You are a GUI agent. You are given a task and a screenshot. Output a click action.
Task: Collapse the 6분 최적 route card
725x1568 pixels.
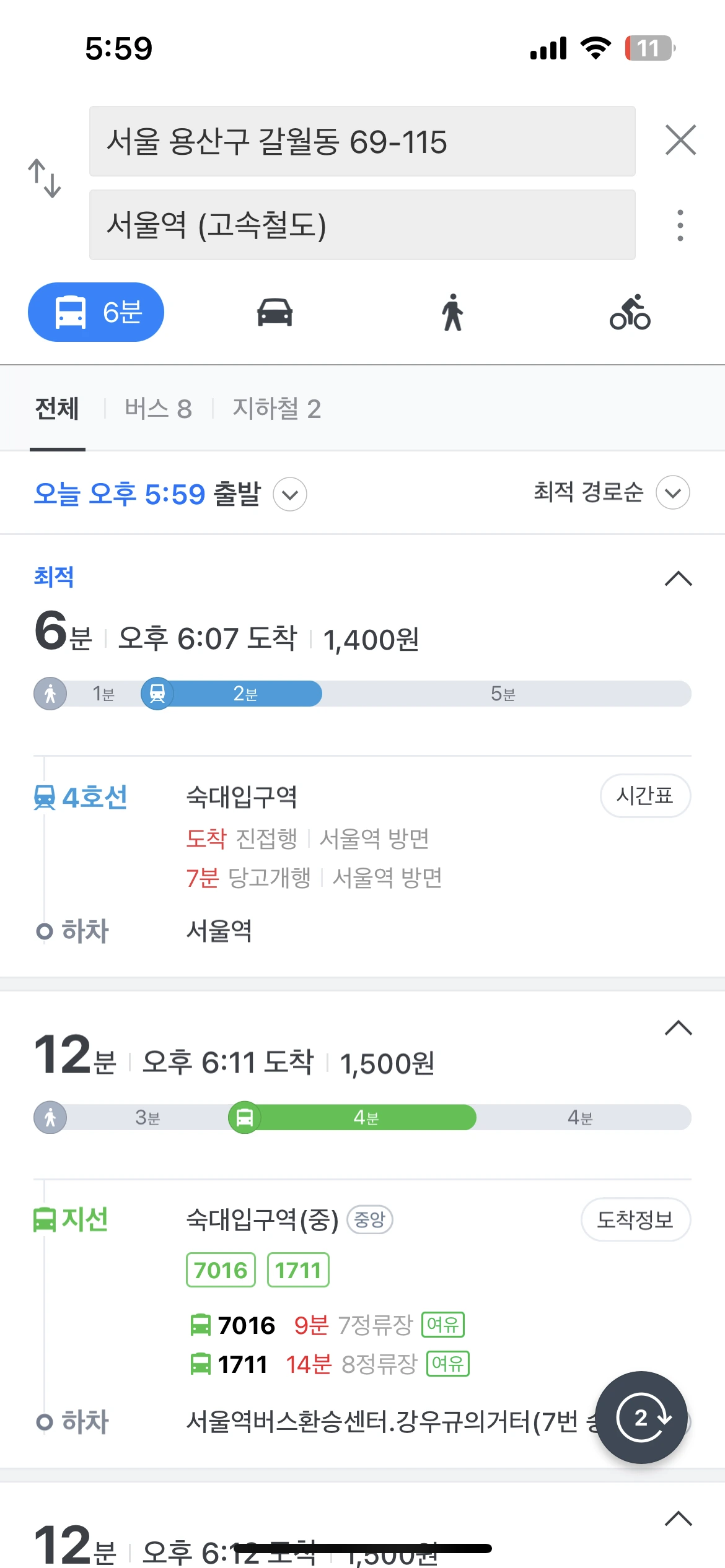pos(678,579)
